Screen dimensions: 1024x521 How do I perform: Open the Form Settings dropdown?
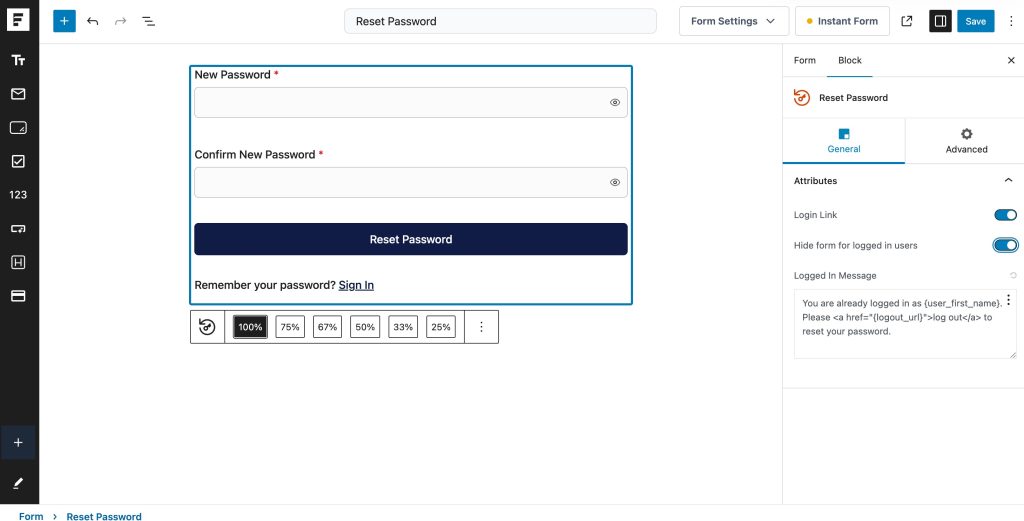[x=734, y=21]
